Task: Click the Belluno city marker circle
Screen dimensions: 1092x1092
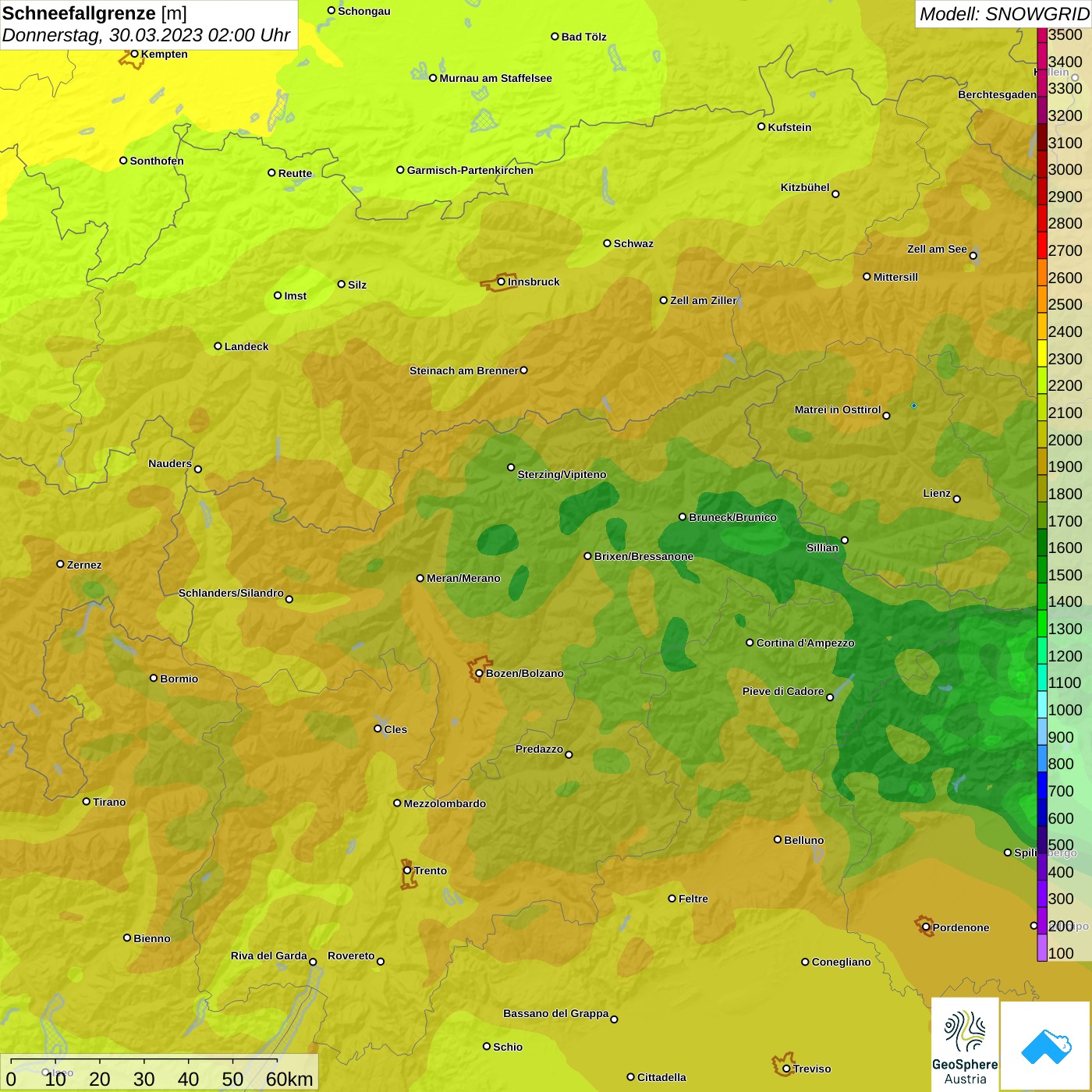Action: 778,839
